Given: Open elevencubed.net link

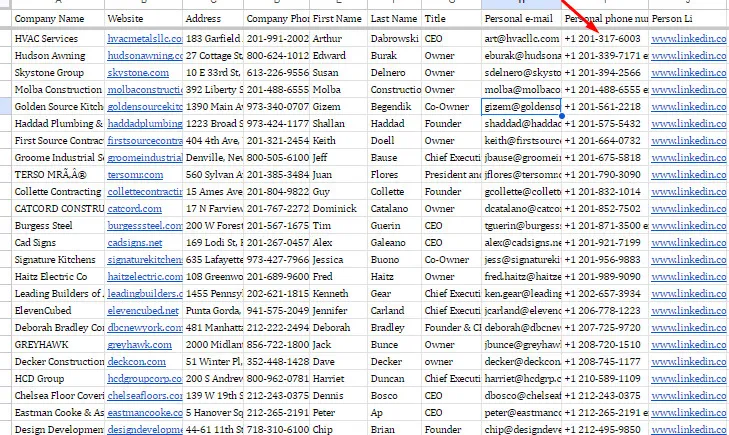Looking at the screenshot, I should (143, 311).
